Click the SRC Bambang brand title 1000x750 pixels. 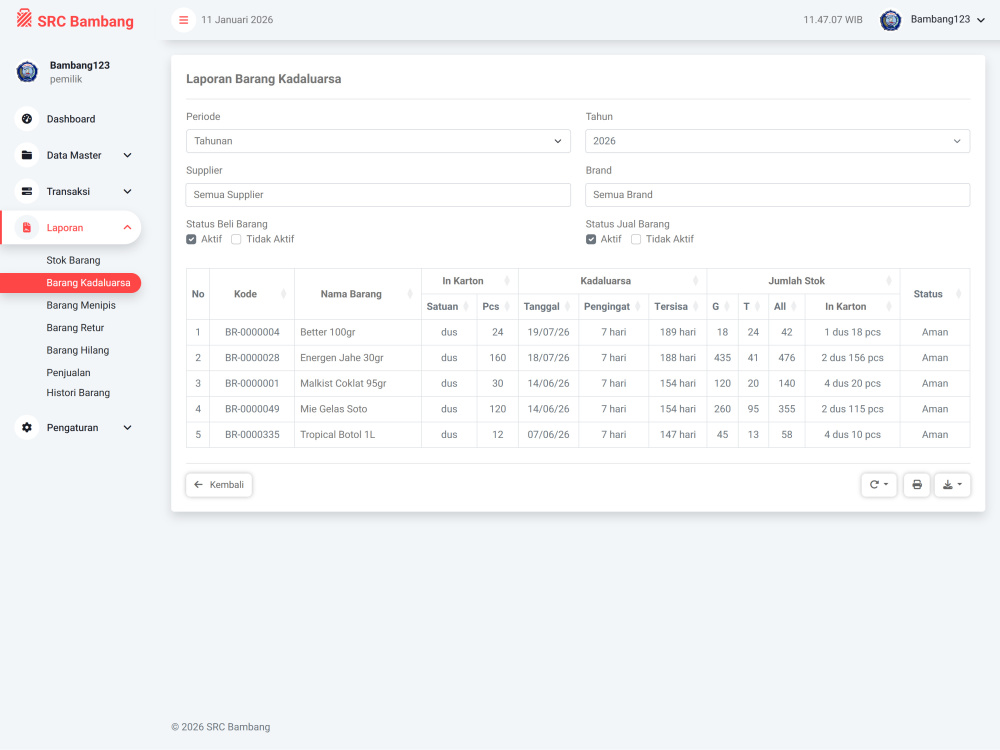click(85, 21)
